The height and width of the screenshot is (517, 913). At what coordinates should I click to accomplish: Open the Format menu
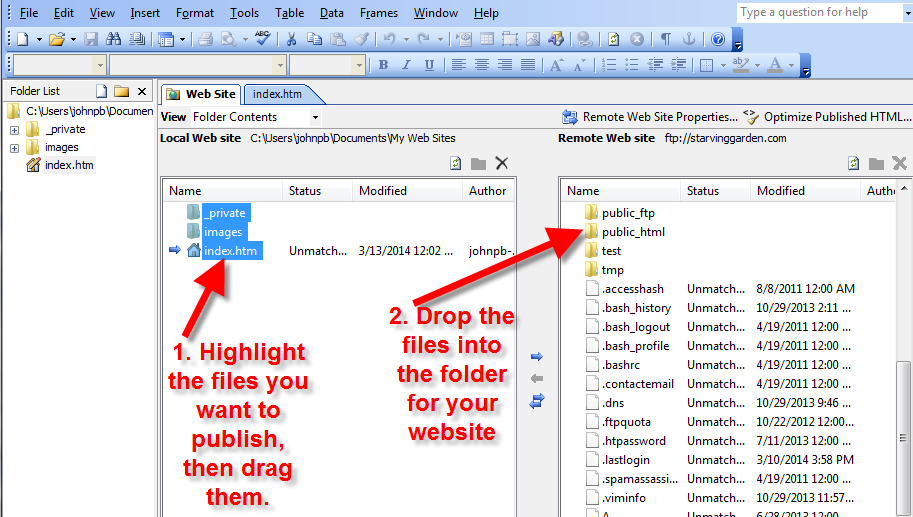[194, 13]
